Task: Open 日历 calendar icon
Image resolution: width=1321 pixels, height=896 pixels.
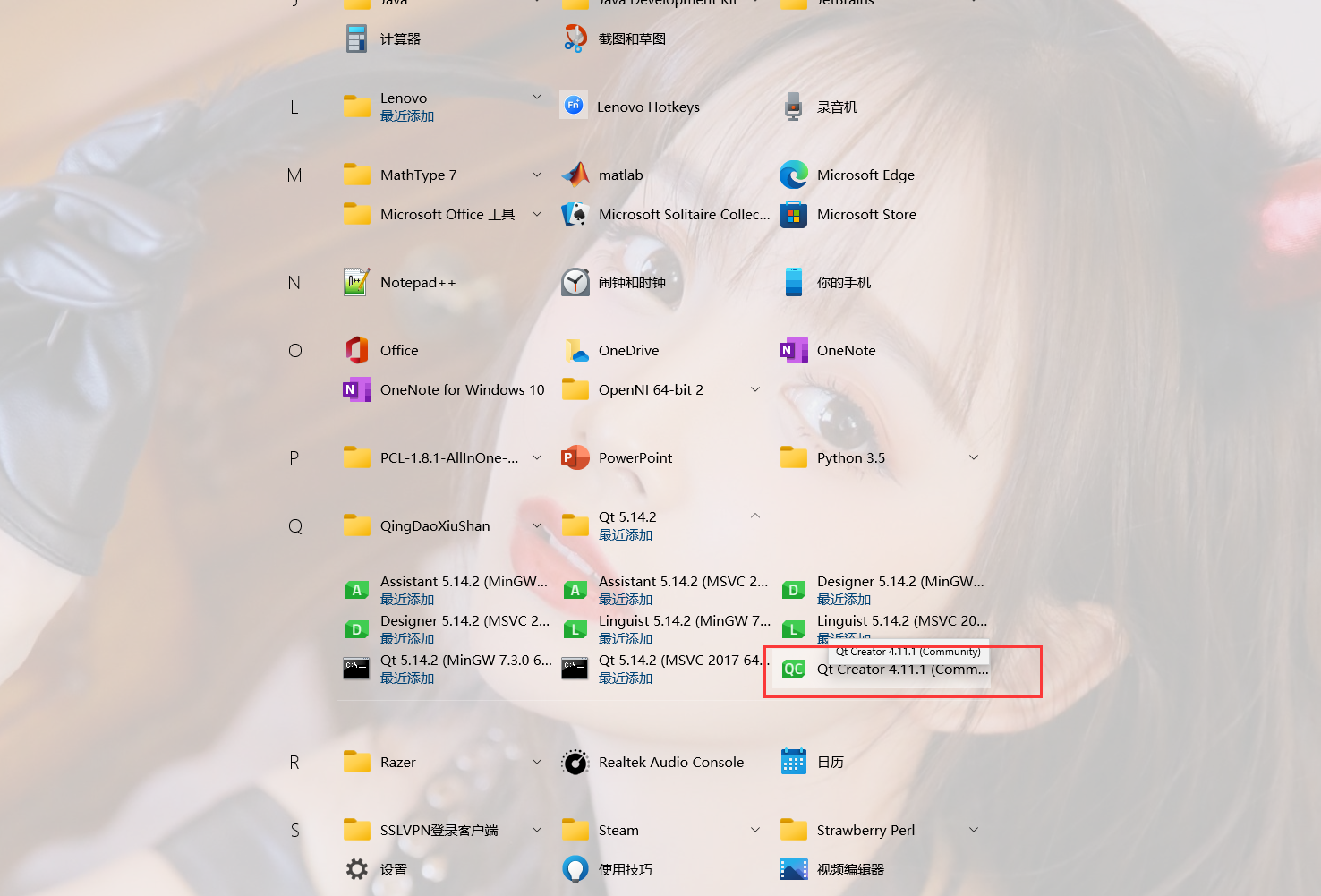Action: (794, 762)
